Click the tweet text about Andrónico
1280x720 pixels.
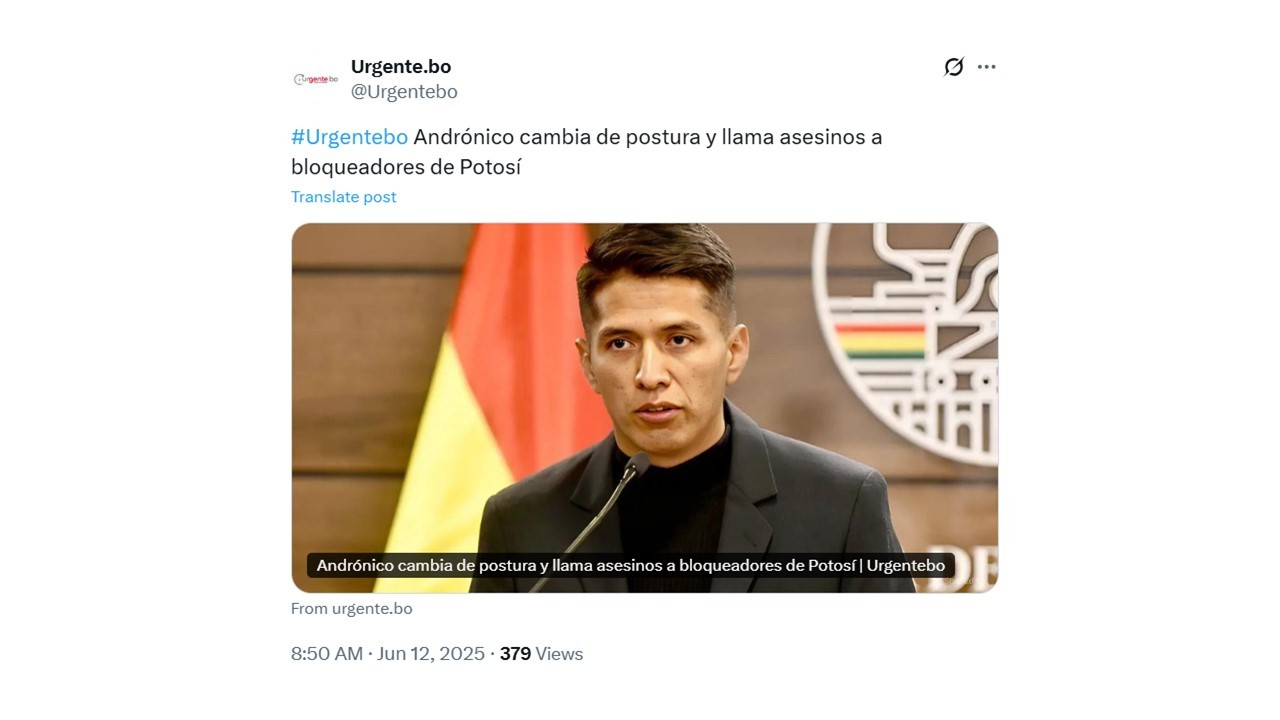click(x=587, y=152)
